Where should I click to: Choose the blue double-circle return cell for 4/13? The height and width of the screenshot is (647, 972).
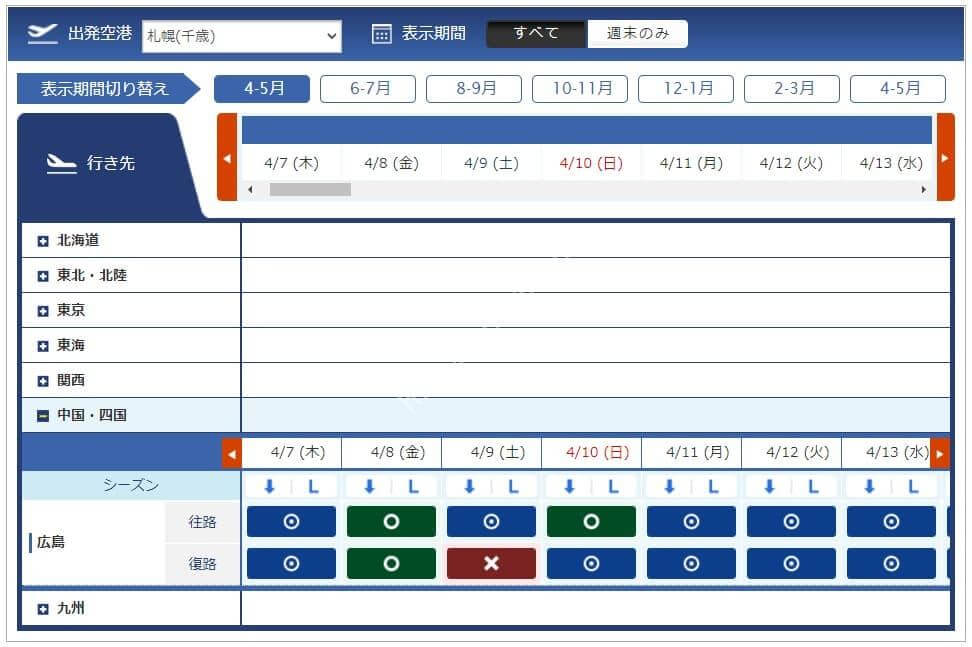point(891,563)
